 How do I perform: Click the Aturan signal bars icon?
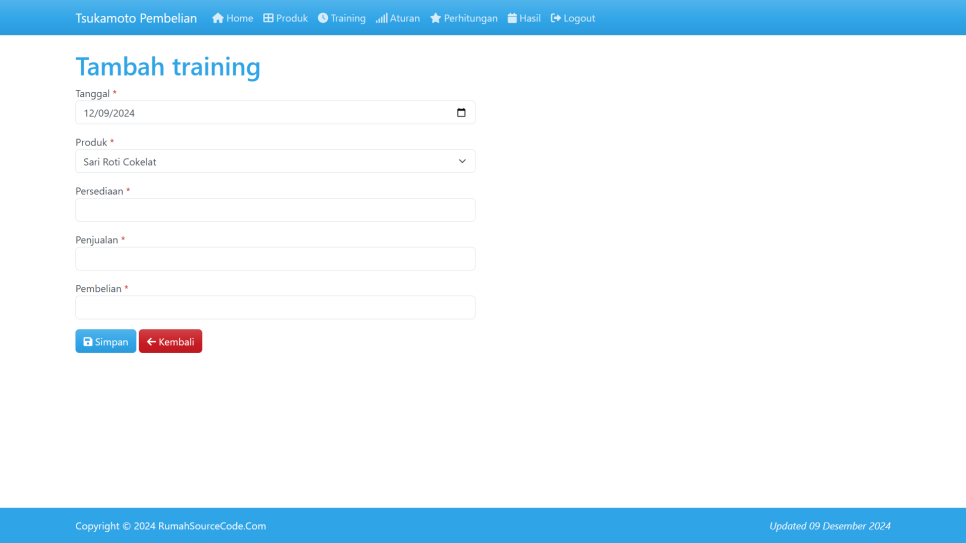coord(381,18)
